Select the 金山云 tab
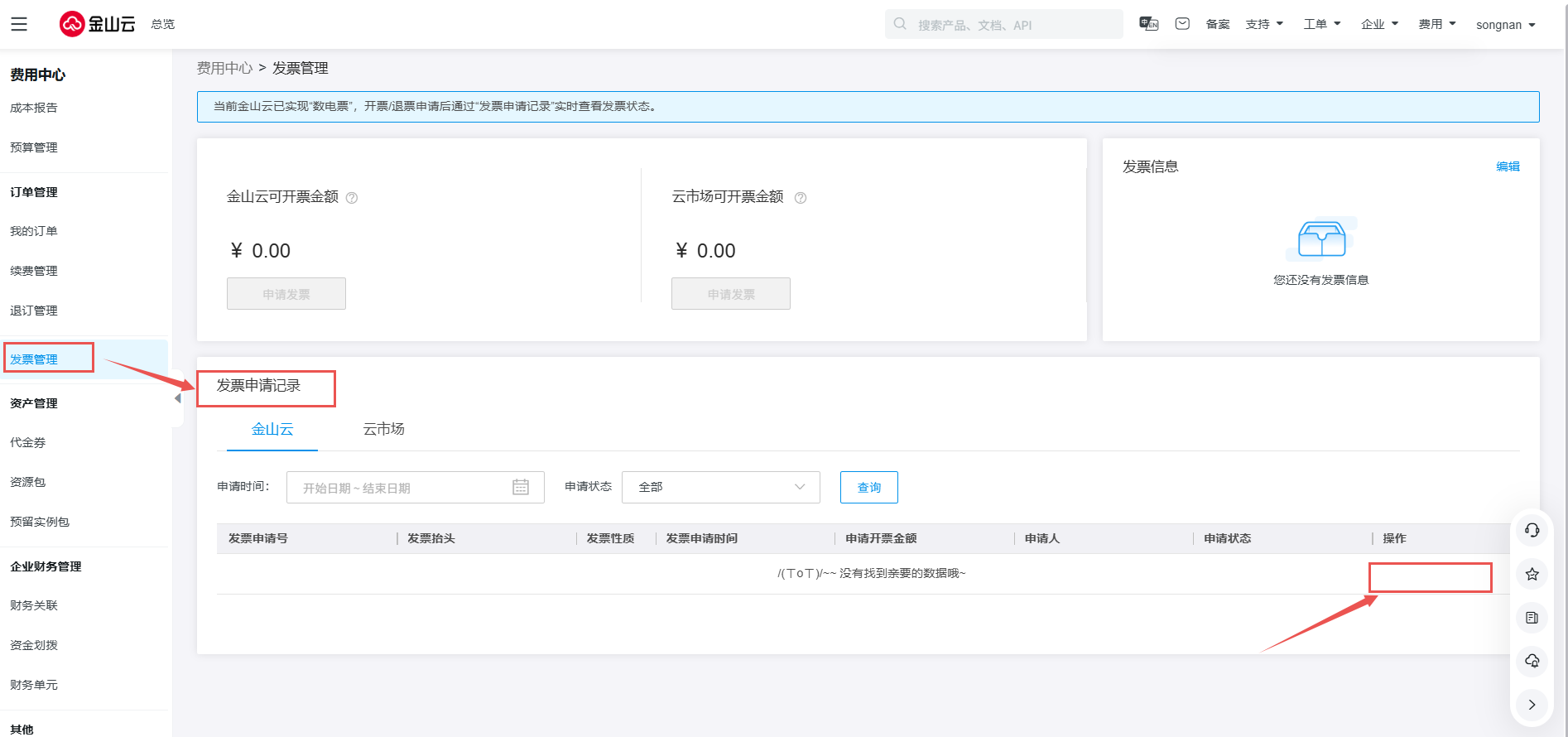The width and height of the screenshot is (1568, 737). point(272,429)
